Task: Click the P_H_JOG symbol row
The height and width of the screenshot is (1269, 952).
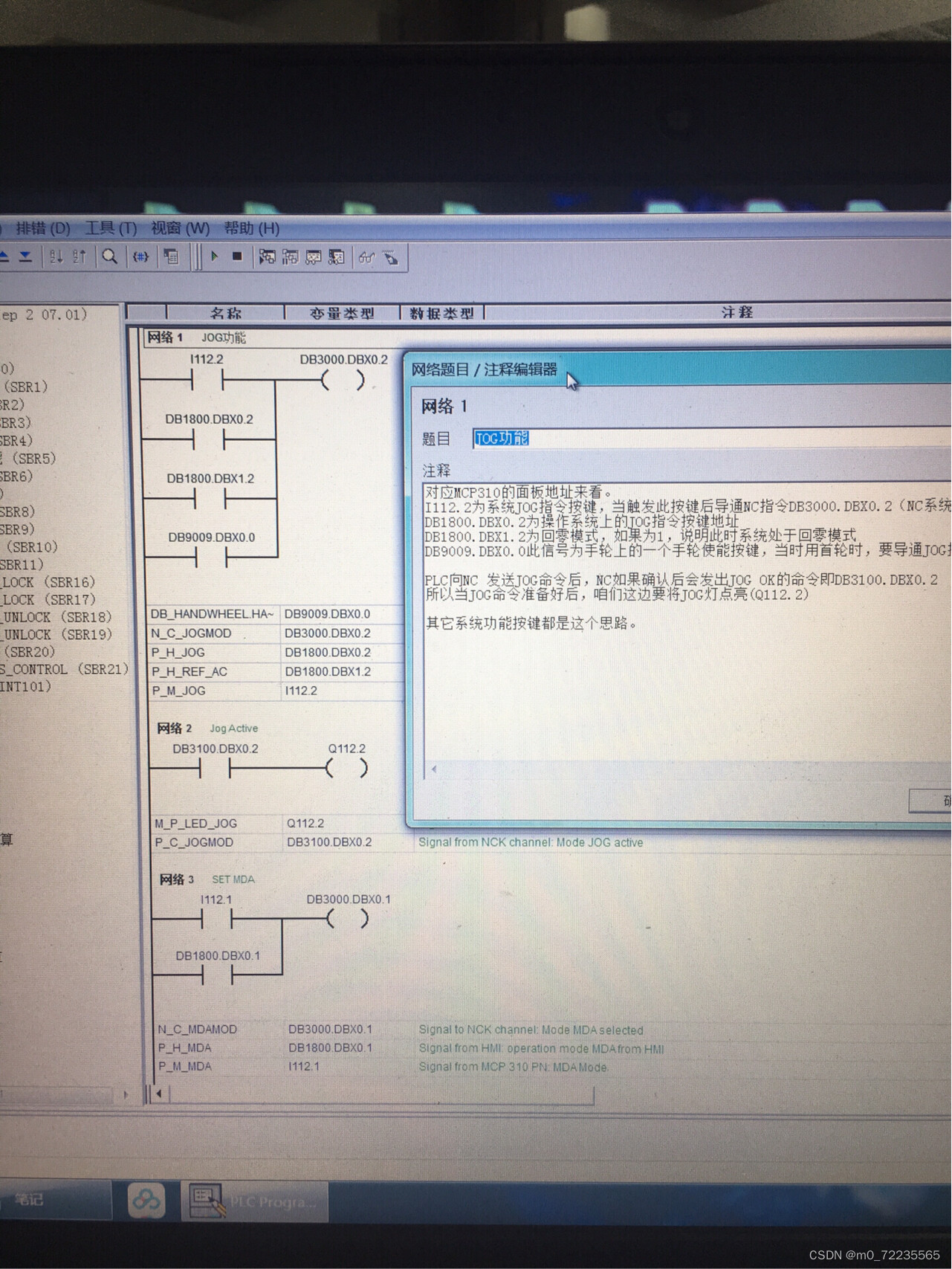Action: click(276, 653)
